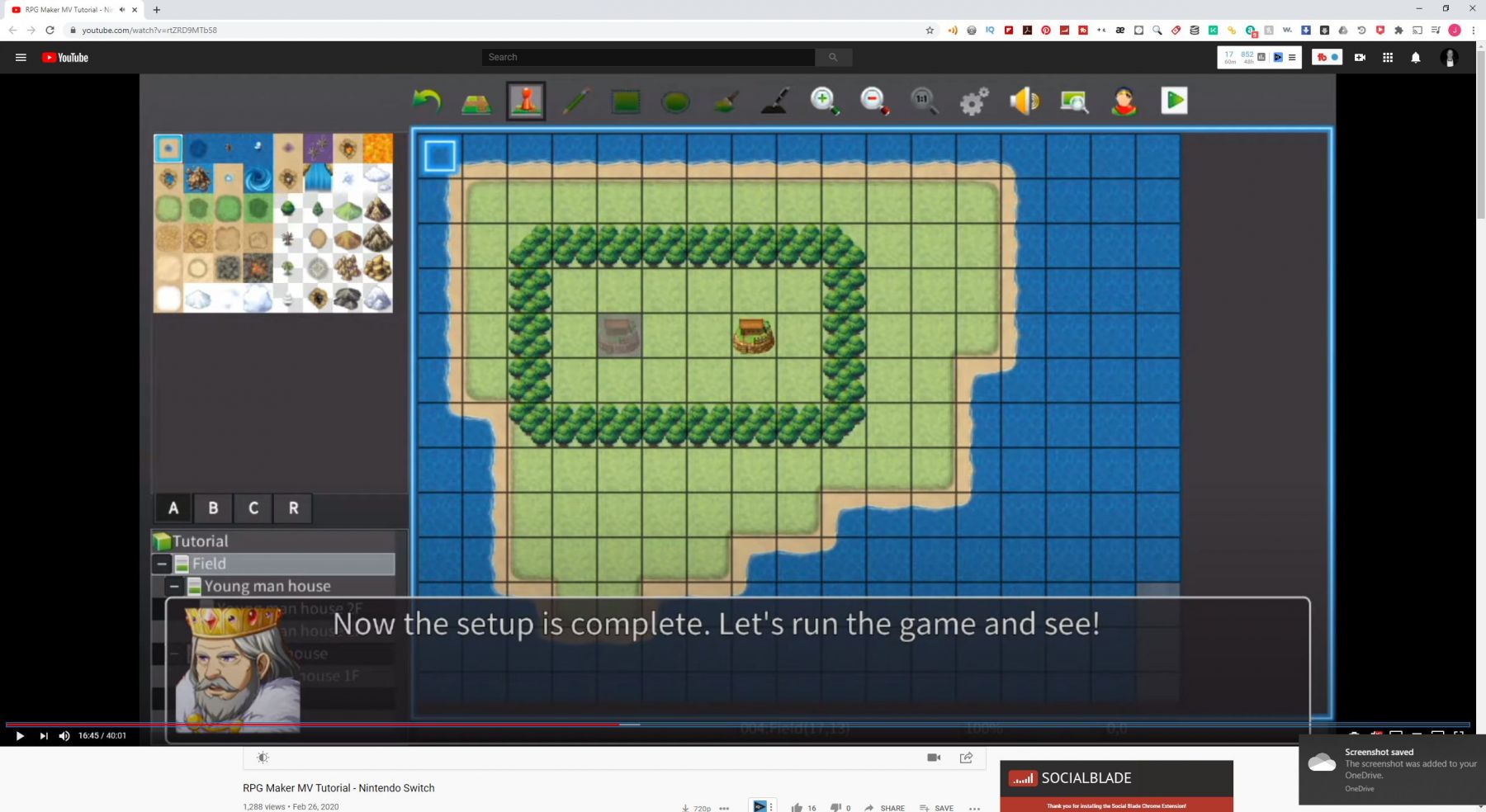
Task: Pick the selected ocean tile in the palette
Action: pos(168,149)
